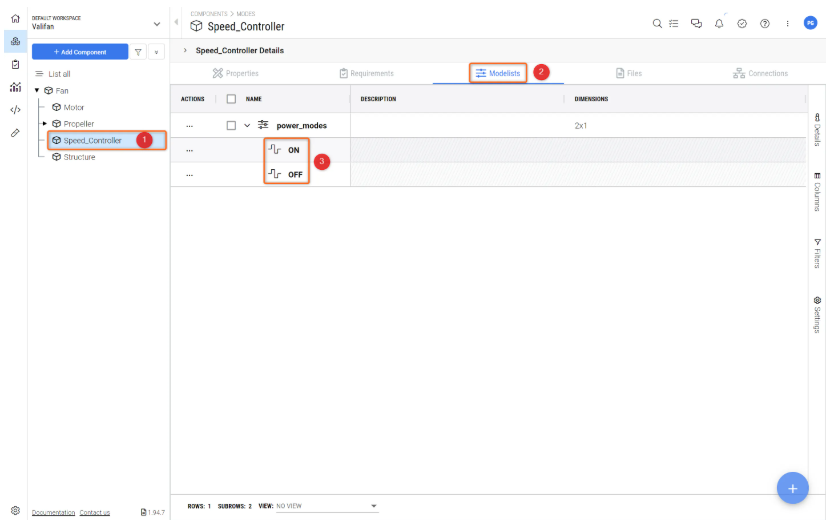Open the analysis chart icon in sidebar

click(x=15, y=87)
